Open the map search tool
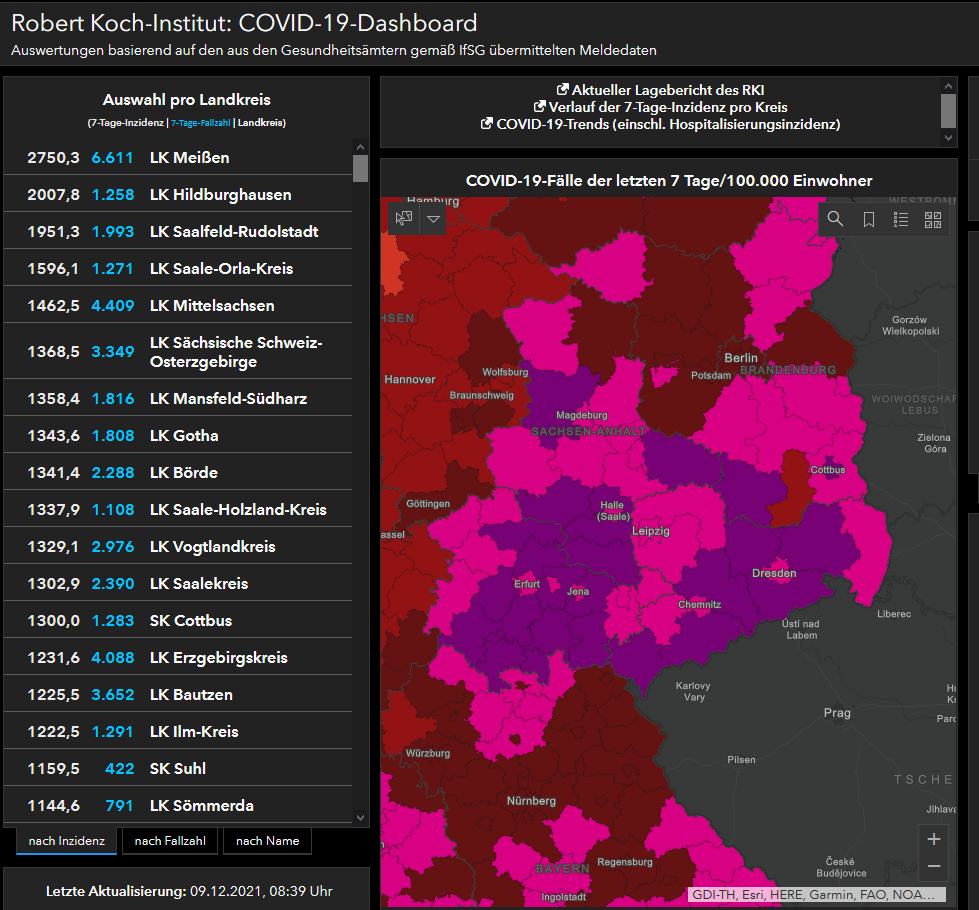This screenshot has height=910, width=979. tap(835, 219)
